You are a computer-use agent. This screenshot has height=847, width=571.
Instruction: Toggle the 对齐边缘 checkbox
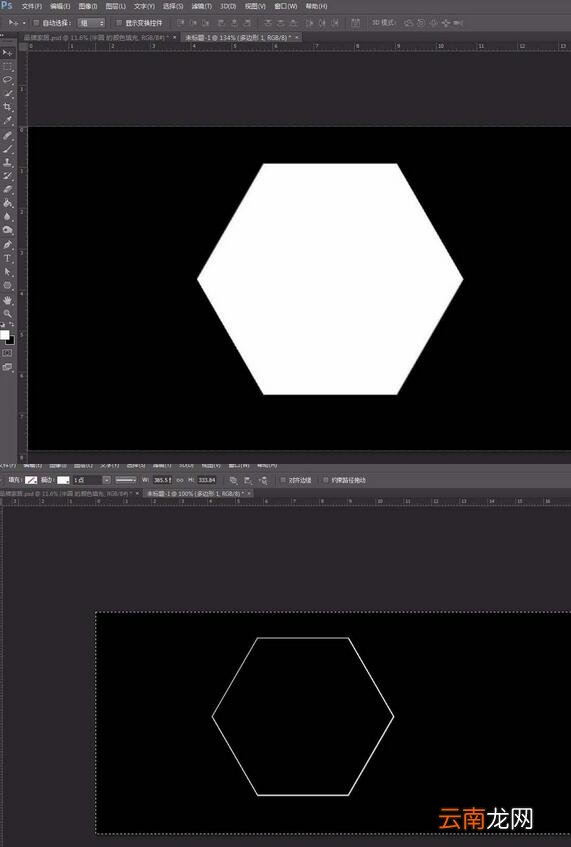(x=283, y=480)
